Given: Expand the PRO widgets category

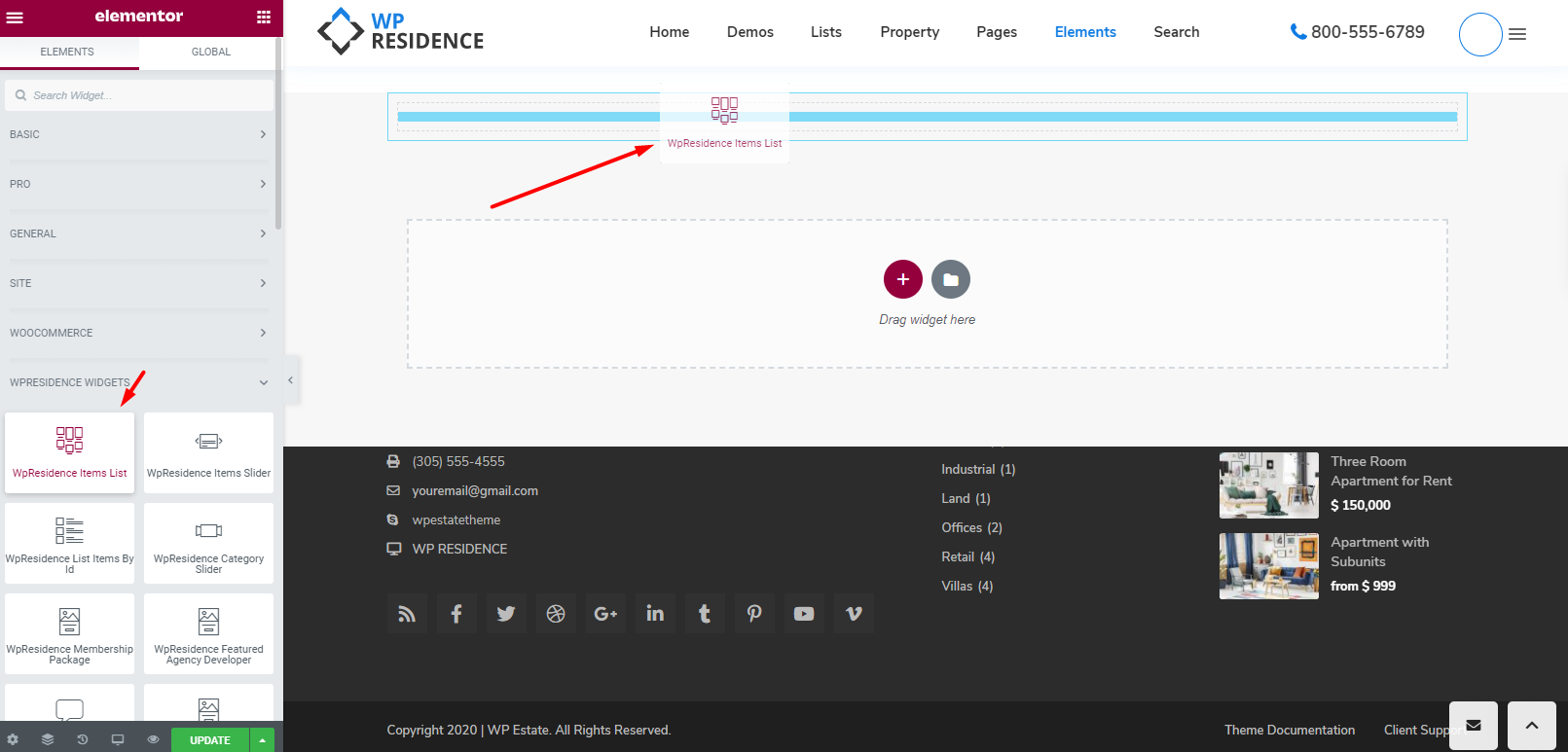Looking at the screenshot, I should [x=138, y=184].
